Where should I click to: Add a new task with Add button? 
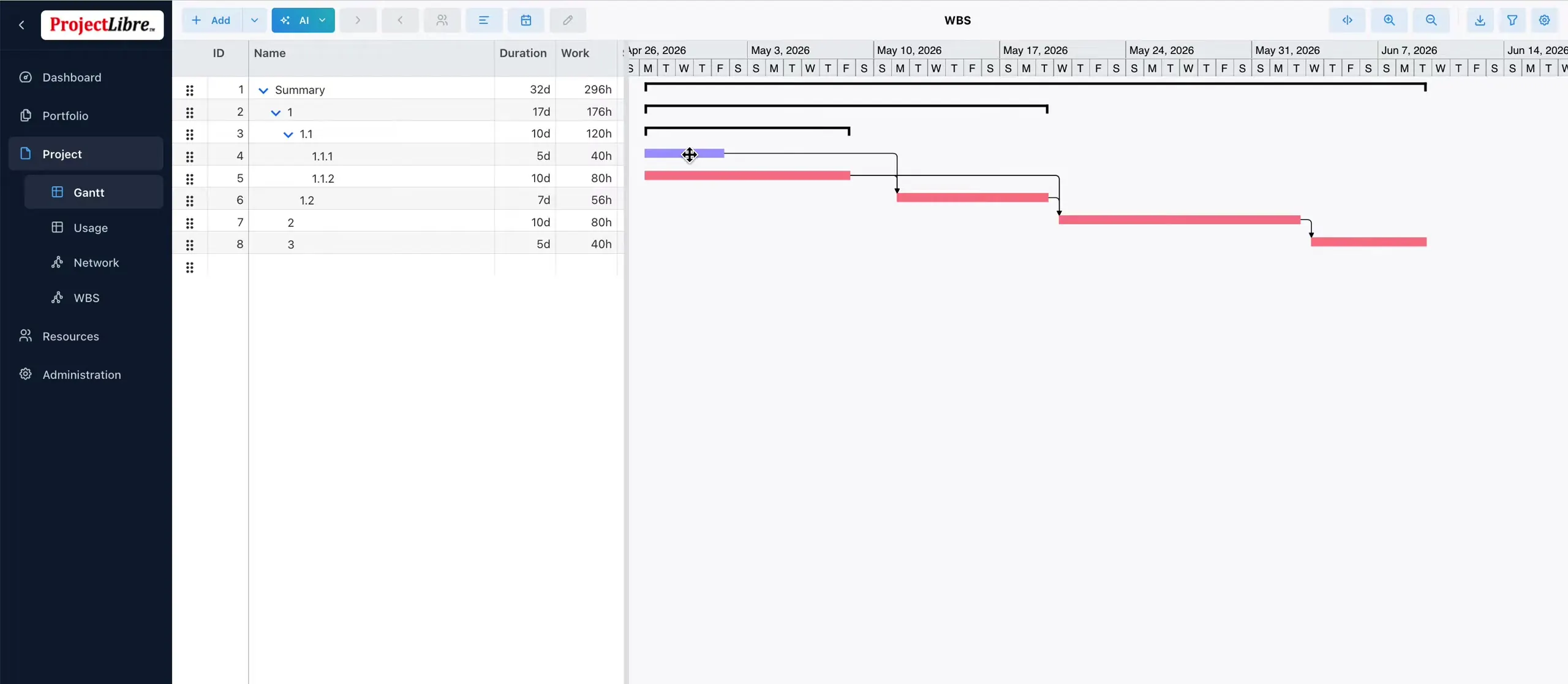(211, 20)
